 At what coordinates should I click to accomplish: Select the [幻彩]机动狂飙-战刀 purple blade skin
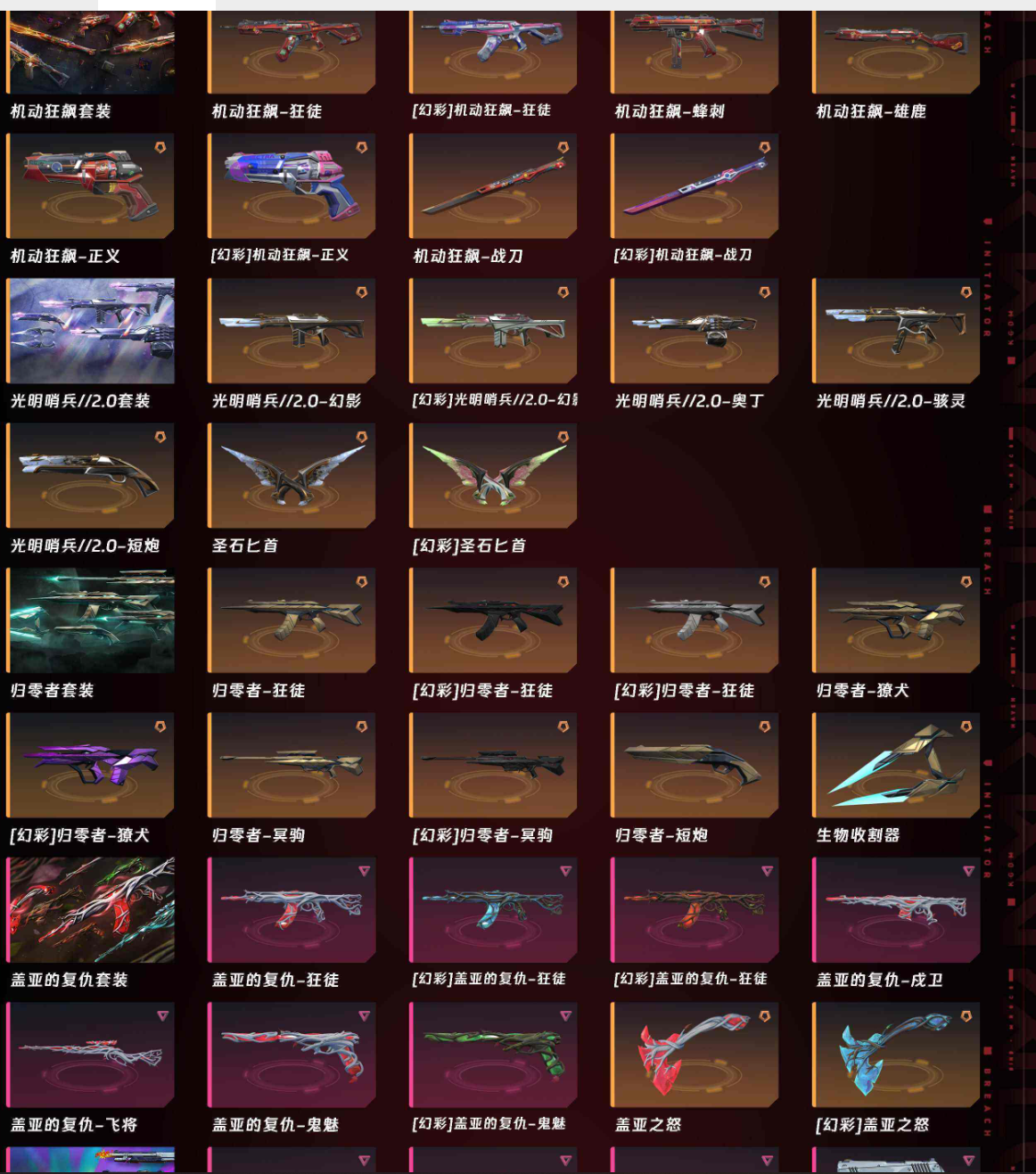pos(695,185)
